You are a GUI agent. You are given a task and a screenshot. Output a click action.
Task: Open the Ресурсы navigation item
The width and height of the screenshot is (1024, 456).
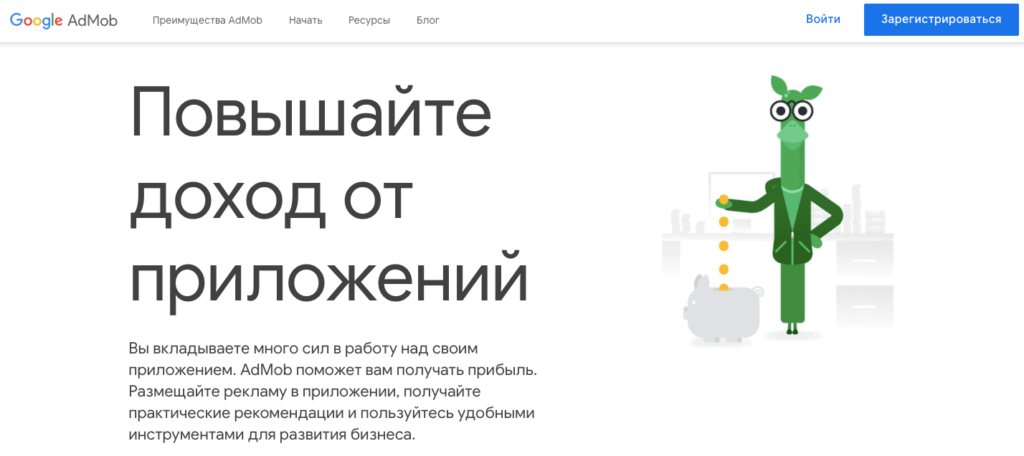tap(369, 20)
